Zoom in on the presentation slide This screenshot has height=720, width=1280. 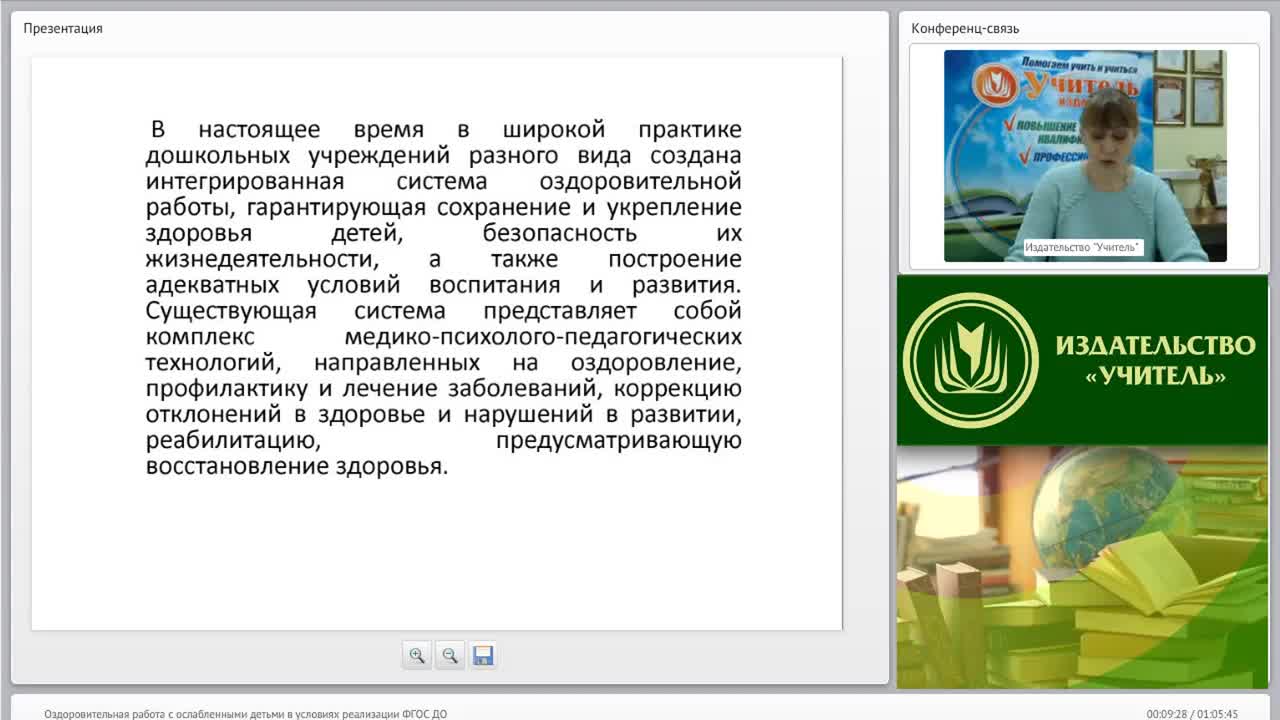click(x=417, y=655)
